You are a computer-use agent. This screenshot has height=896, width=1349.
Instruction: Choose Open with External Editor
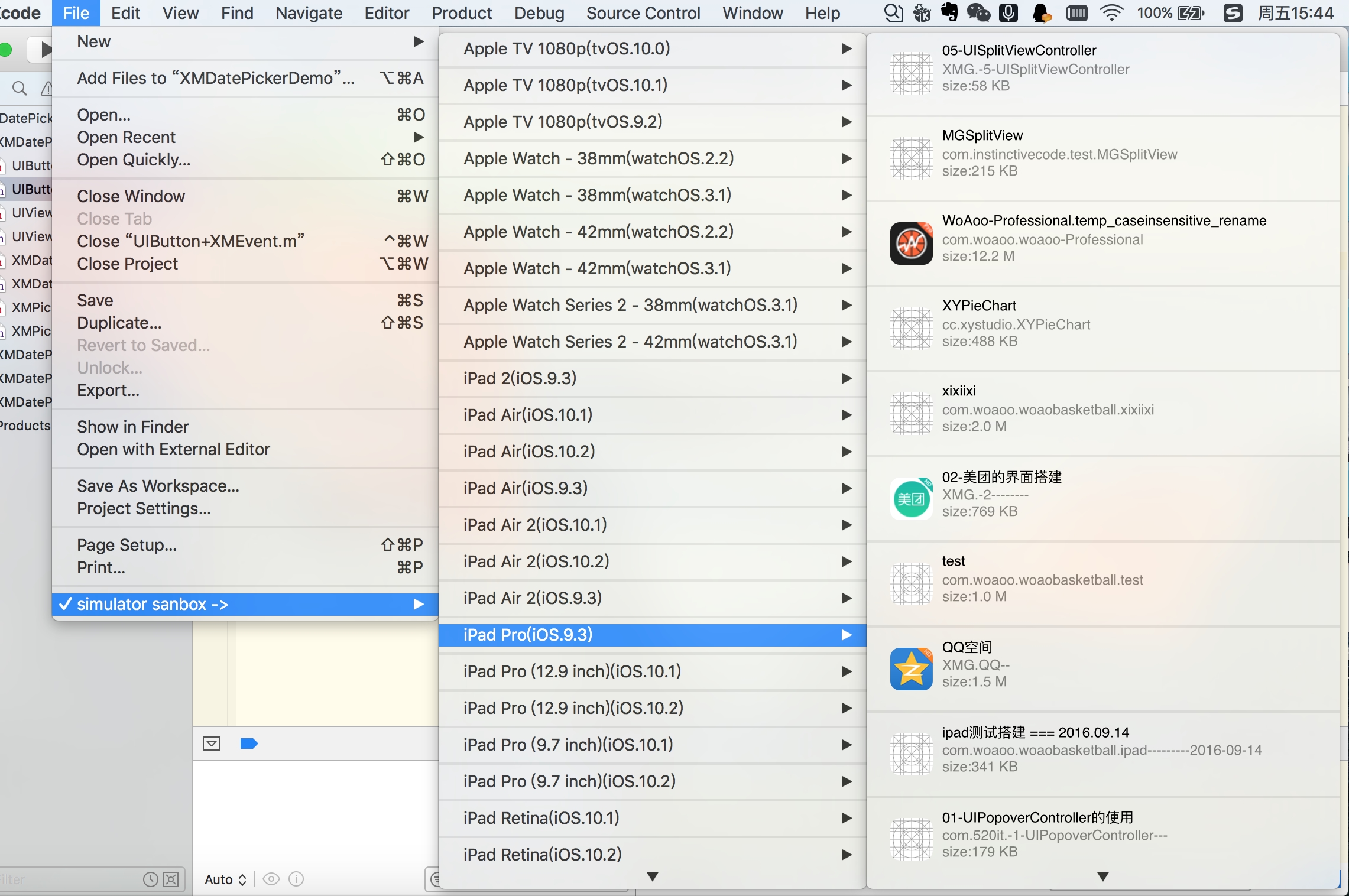[245, 449]
